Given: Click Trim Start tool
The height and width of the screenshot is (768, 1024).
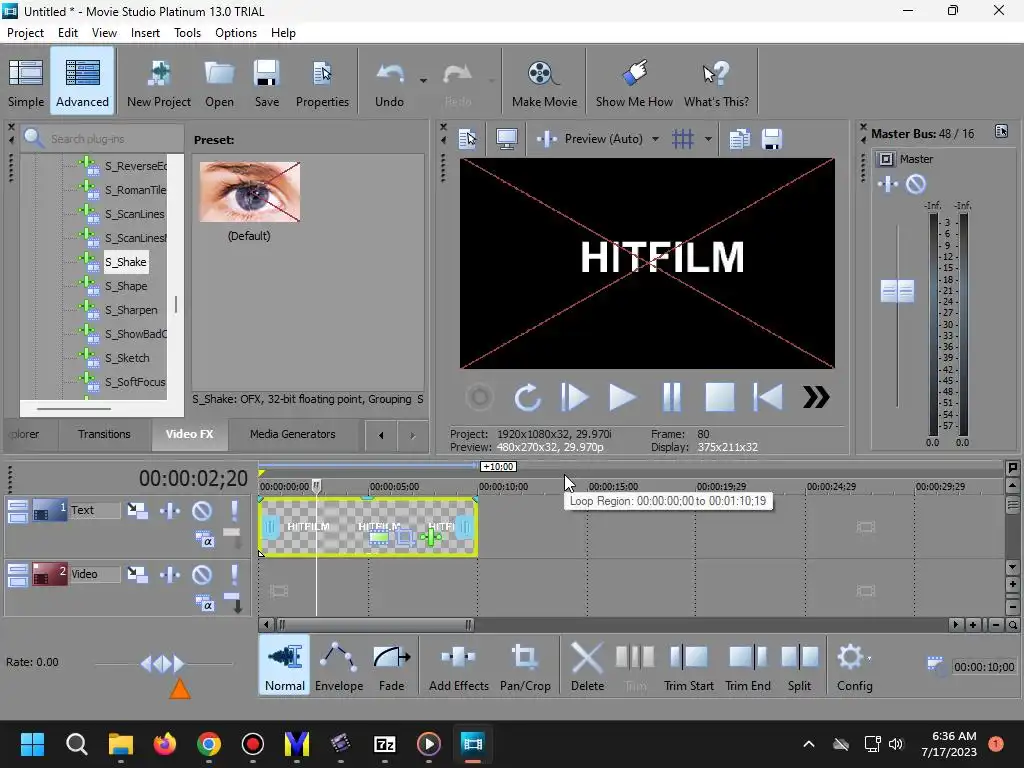Looking at the screenshot, I should click(688, 666).
